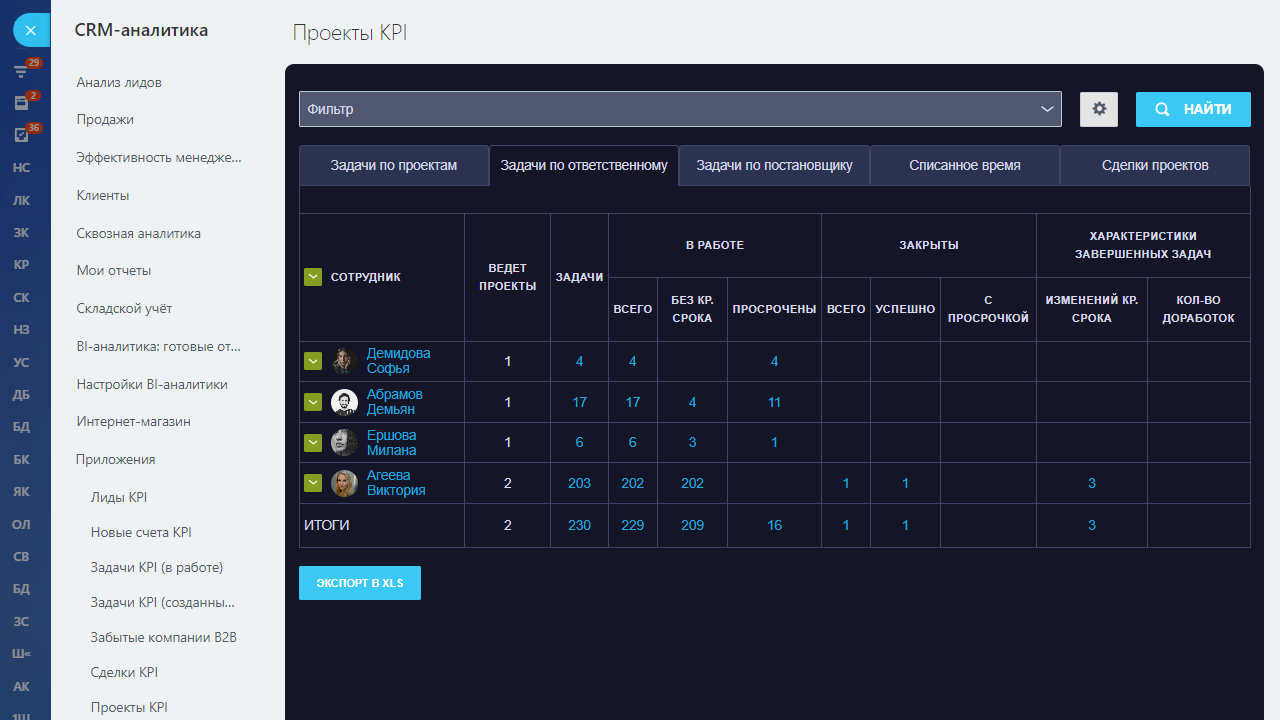This screenshot has width=1280, height=720.
Task: Close the sidebar with the X button
Action: [31, 31]
